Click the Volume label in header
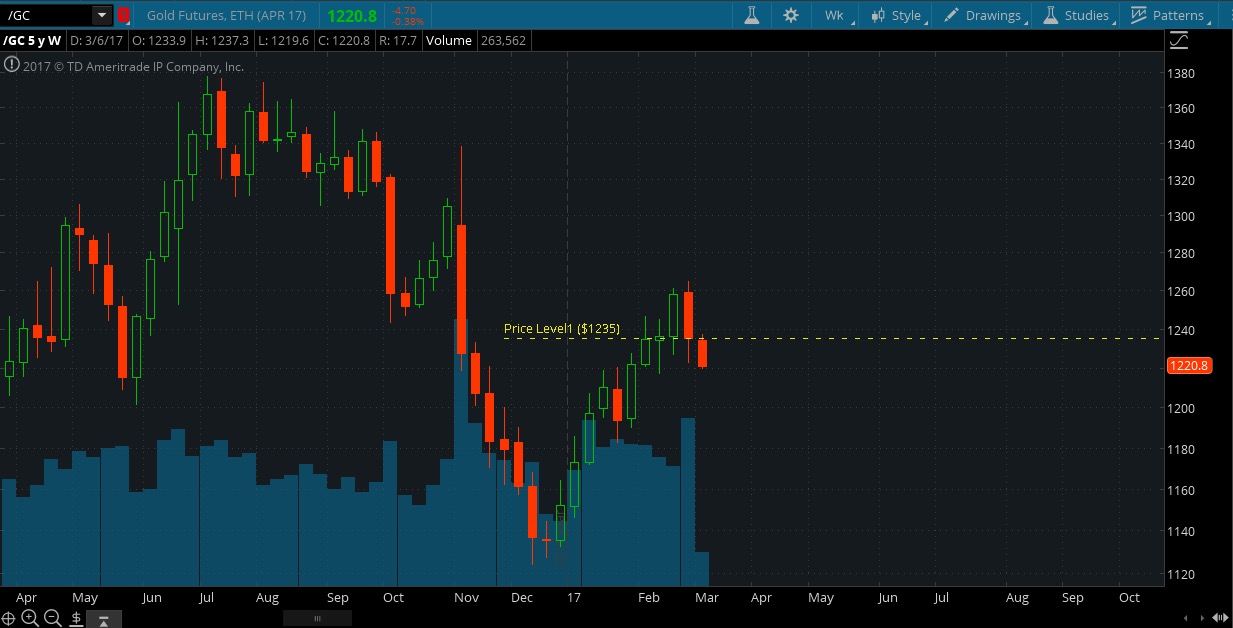Image resolution: width=1233 pixels, height=628 pixels. [x=448, y=41]
